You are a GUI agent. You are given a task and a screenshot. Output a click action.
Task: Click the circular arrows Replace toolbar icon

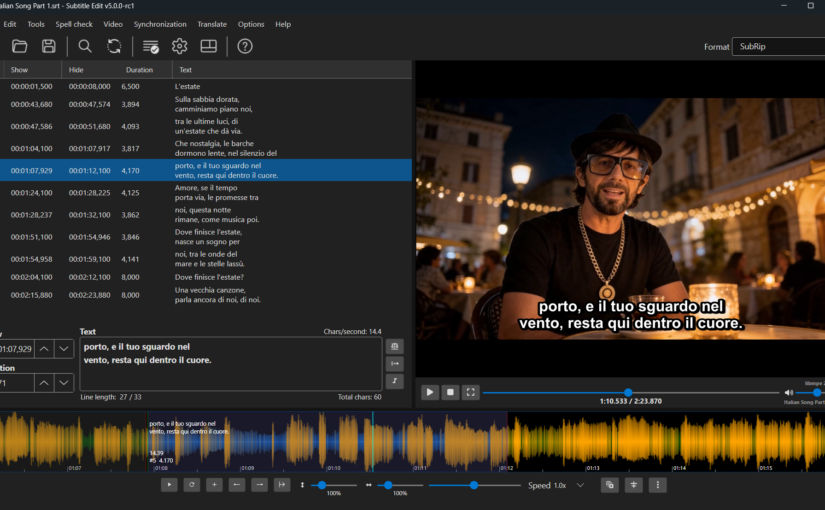[x=114, y=46]
